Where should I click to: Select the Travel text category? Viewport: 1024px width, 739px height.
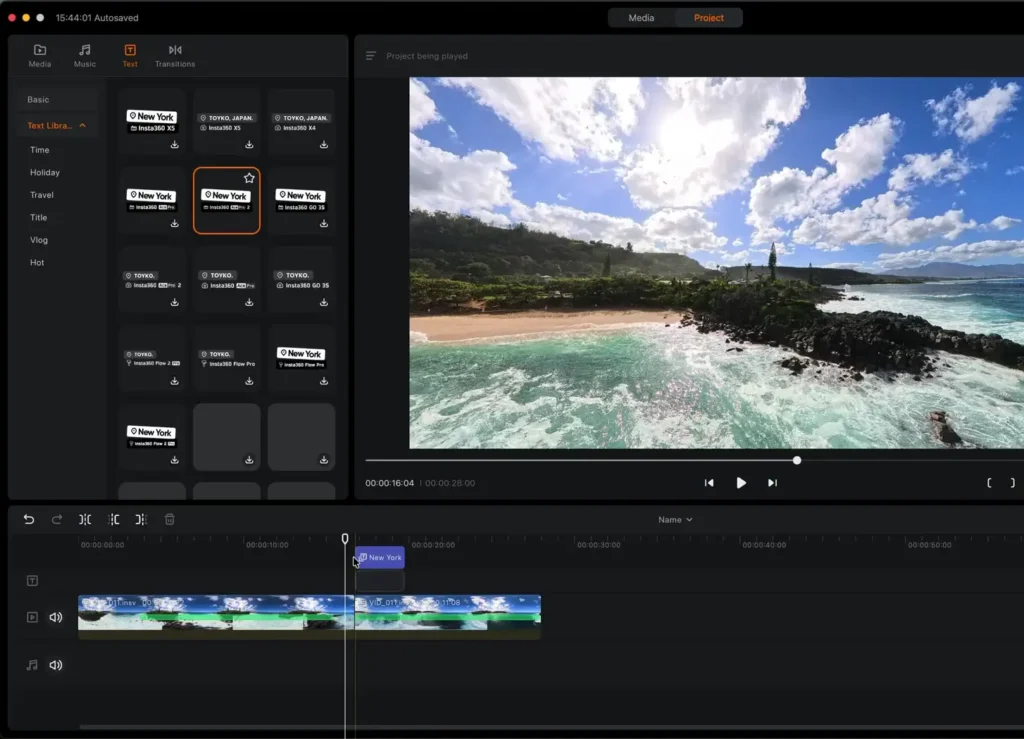click(42, 195)
